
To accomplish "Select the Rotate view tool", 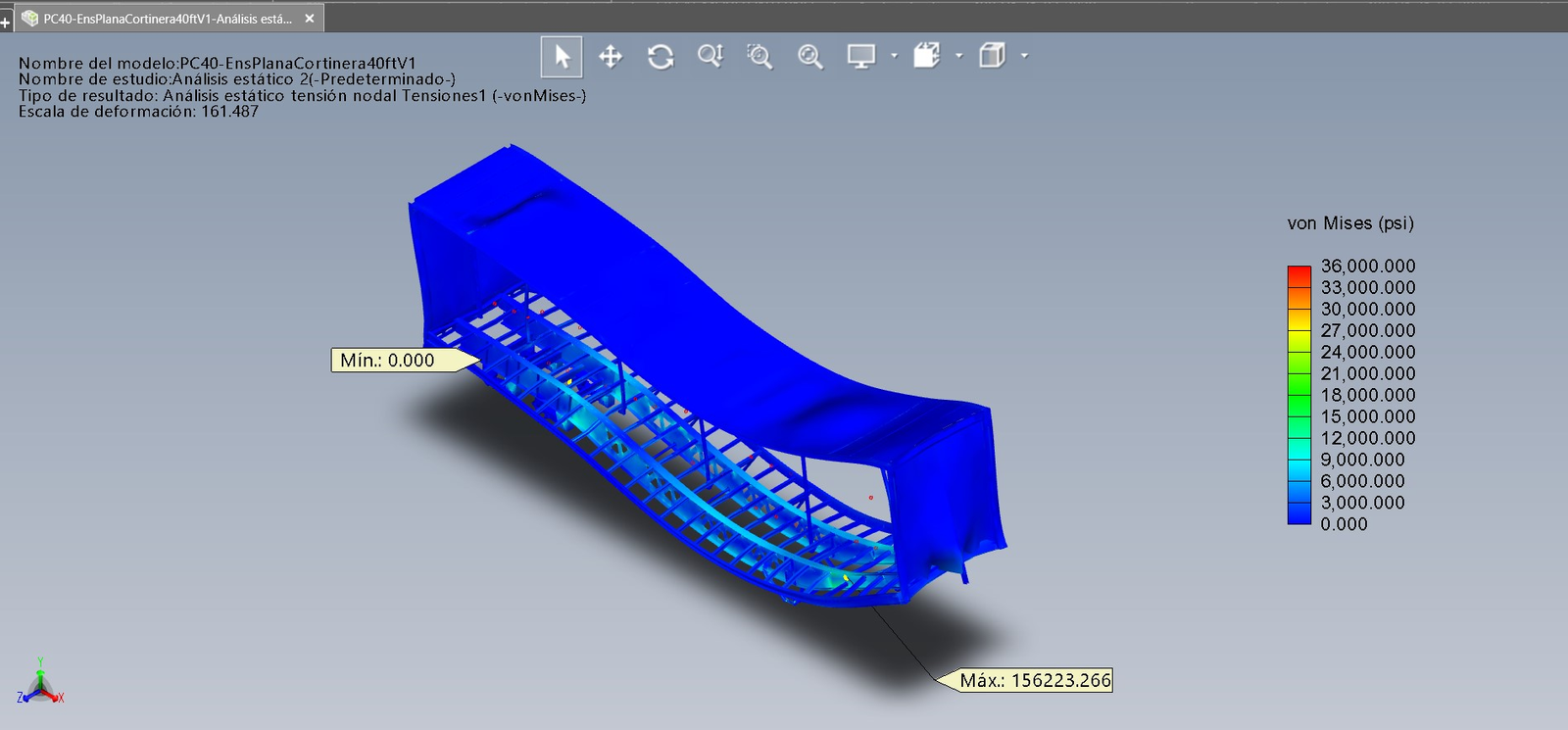I will (661, 57).
